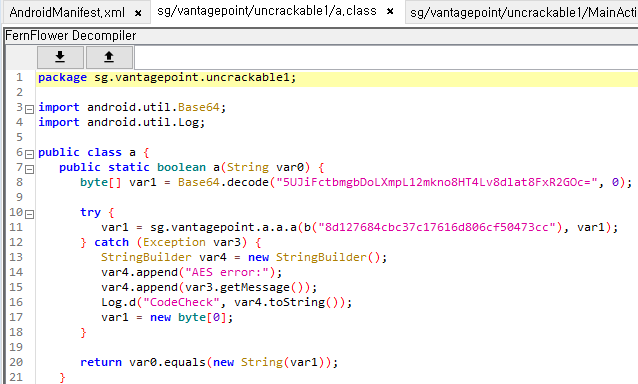Screen dimensions: 638x384
Task: Close the a.class tab
Action: [x=390, y=11]
